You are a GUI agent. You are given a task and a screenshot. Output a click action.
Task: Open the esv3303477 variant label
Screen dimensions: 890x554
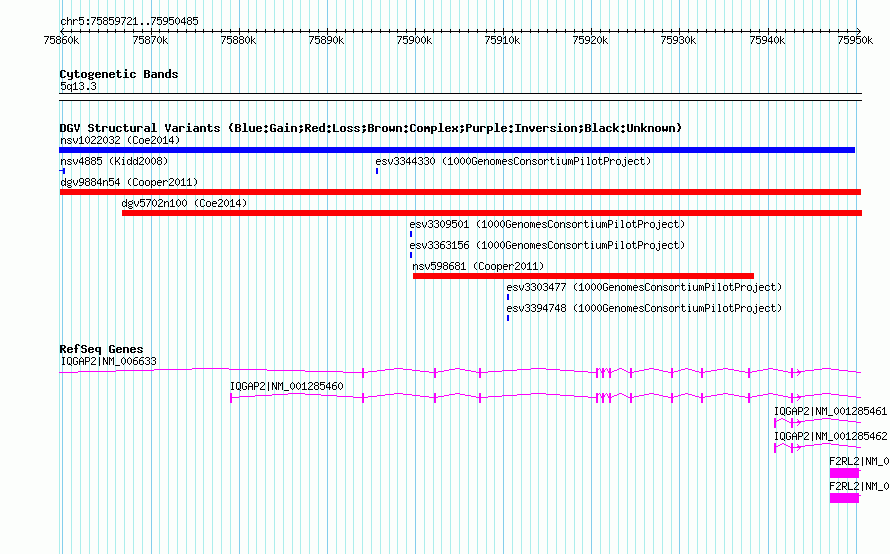(x=644, y=287)
